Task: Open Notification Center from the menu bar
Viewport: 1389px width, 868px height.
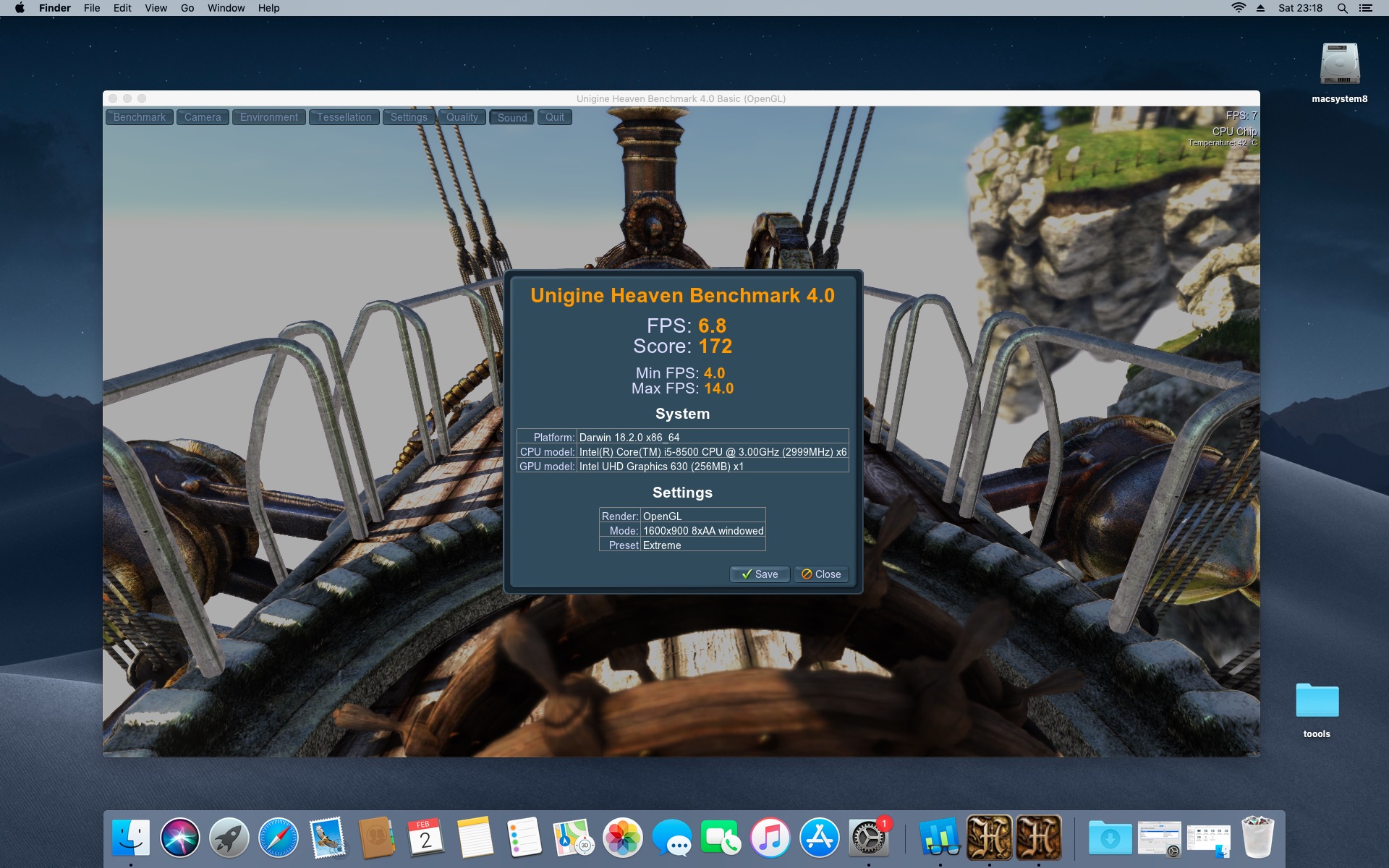Action: point(1365,8)
